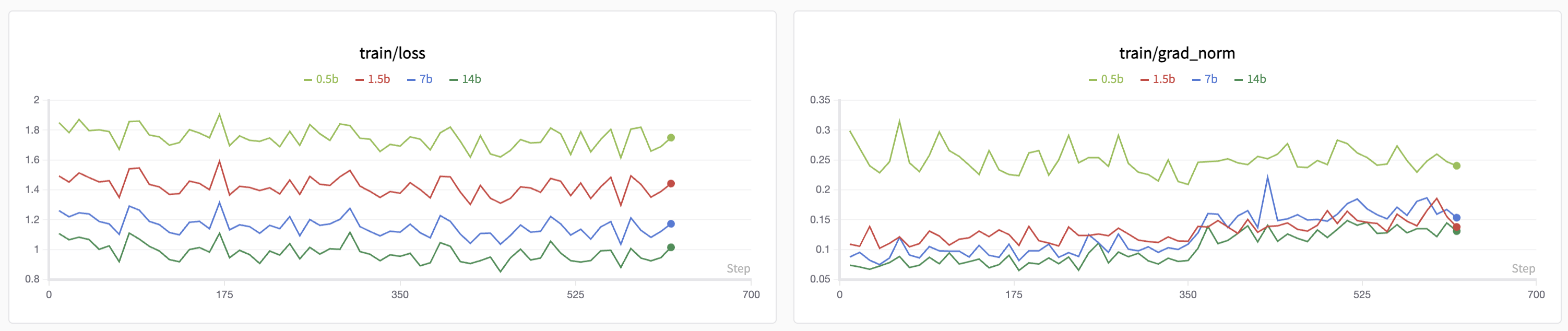Select the red 1.5b endpoint dot on train/loss

click(671, 184)
